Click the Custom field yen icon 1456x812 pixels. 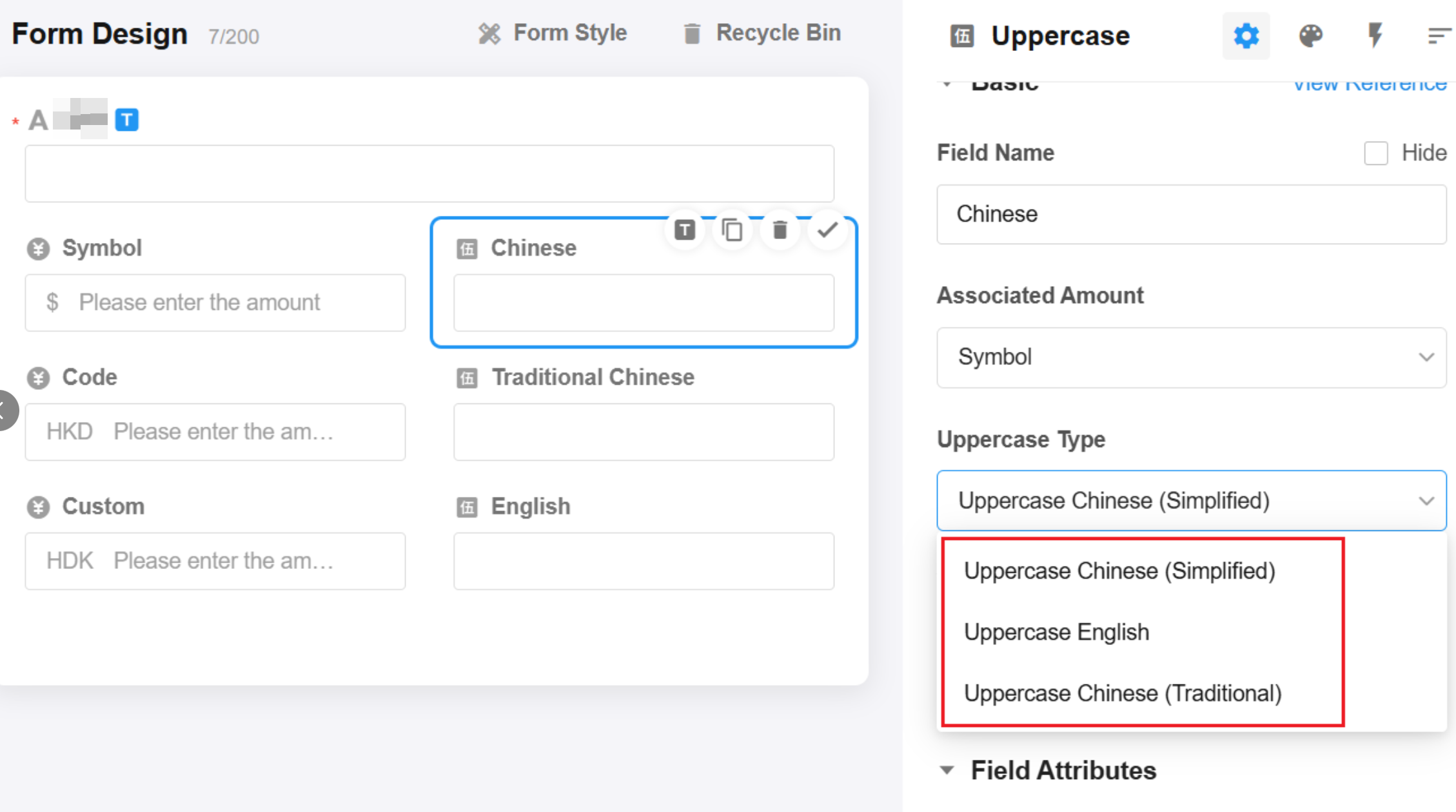[x=38, y=507]
